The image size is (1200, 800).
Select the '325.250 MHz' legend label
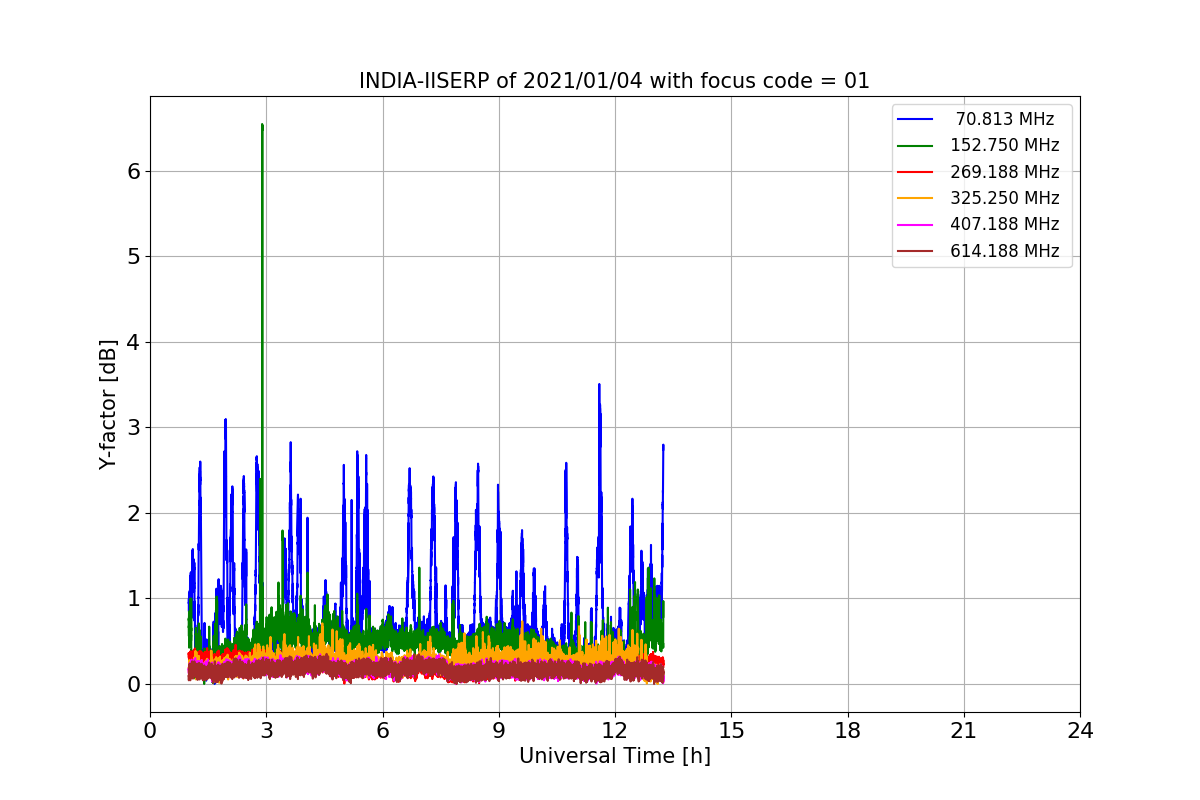coord(1005,198)
